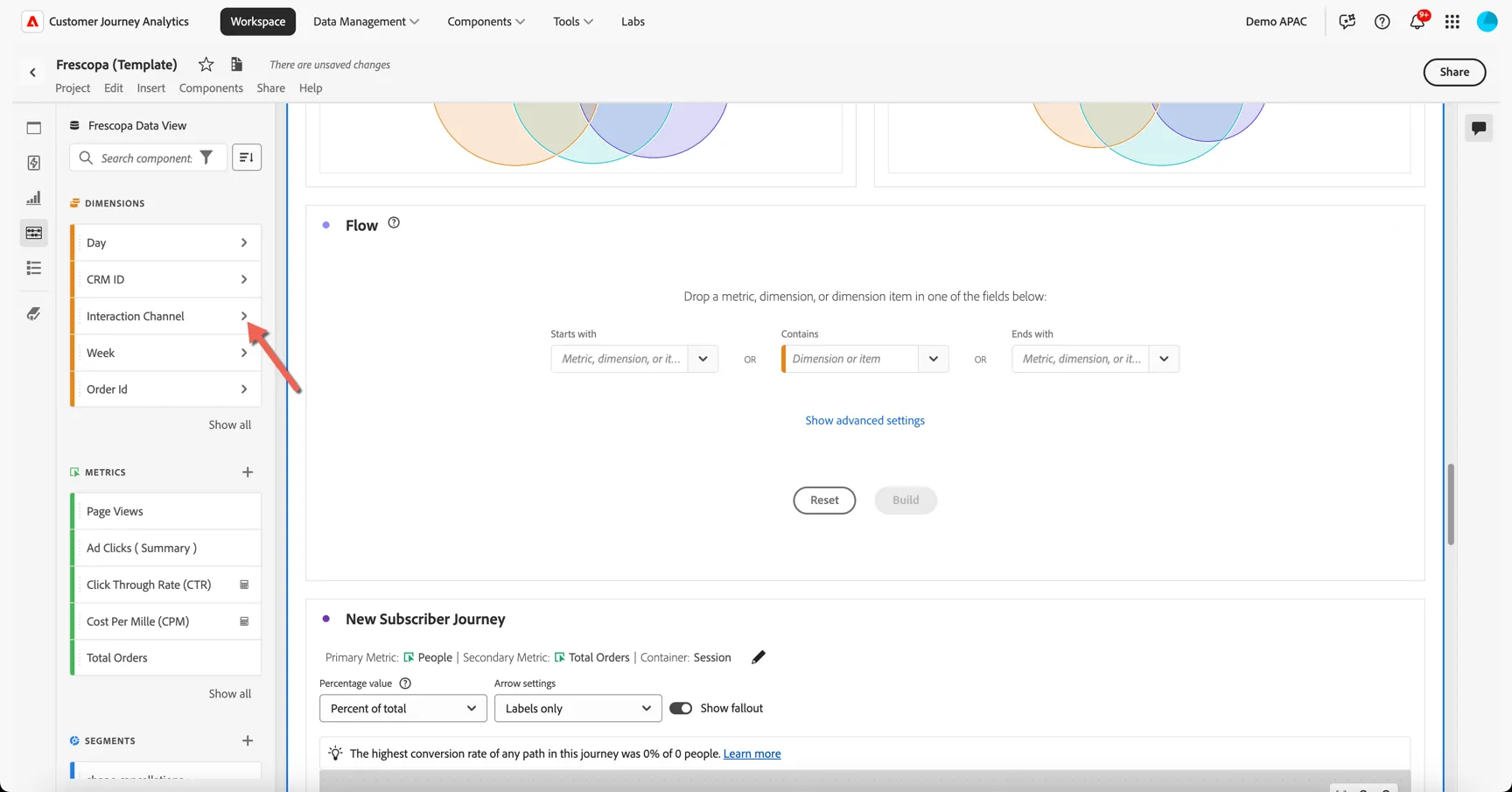Open the Ends with dropdown arrow

coord(1164,359)
